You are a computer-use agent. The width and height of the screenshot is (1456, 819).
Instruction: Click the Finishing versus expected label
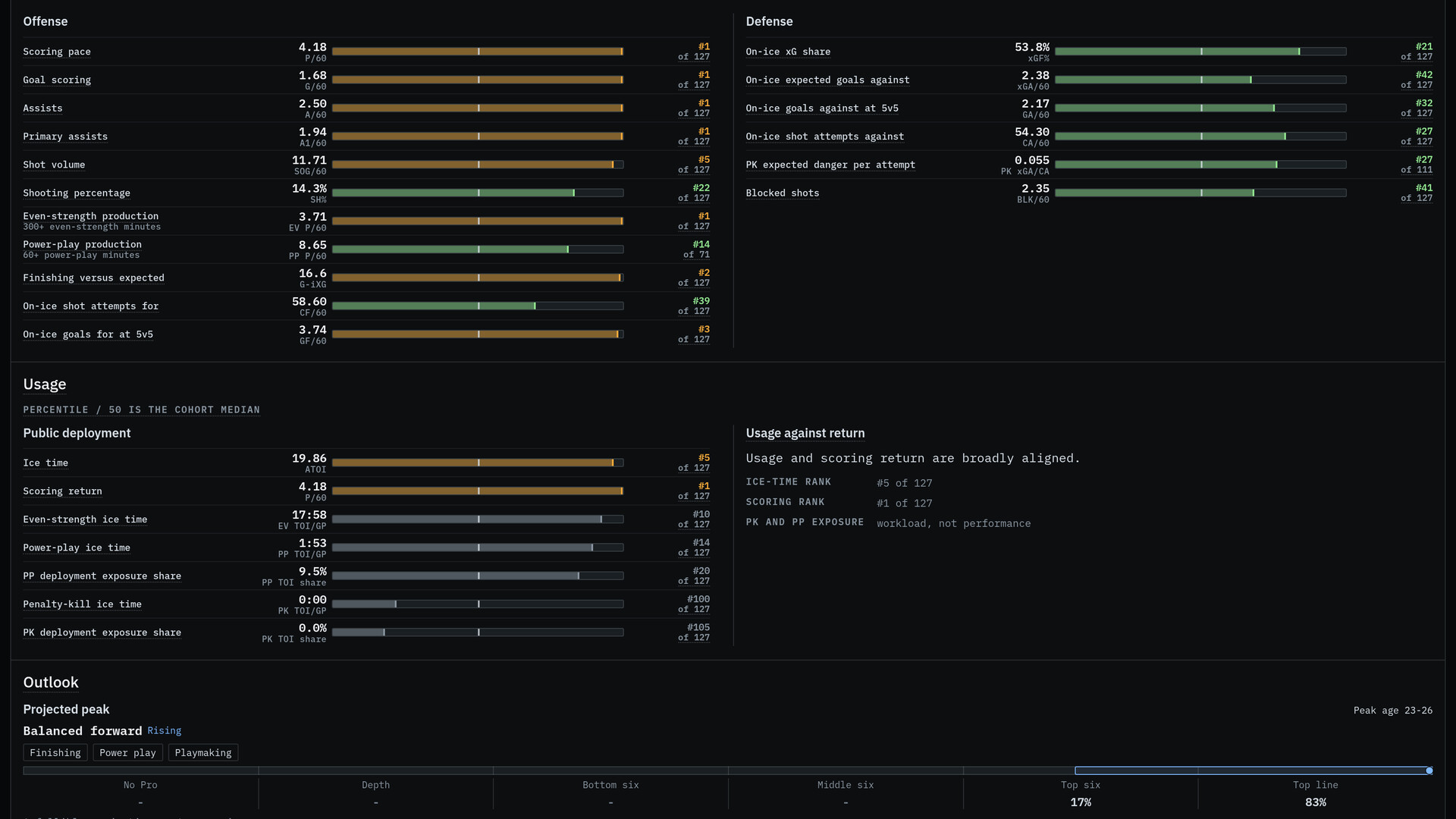click(93, 278)
